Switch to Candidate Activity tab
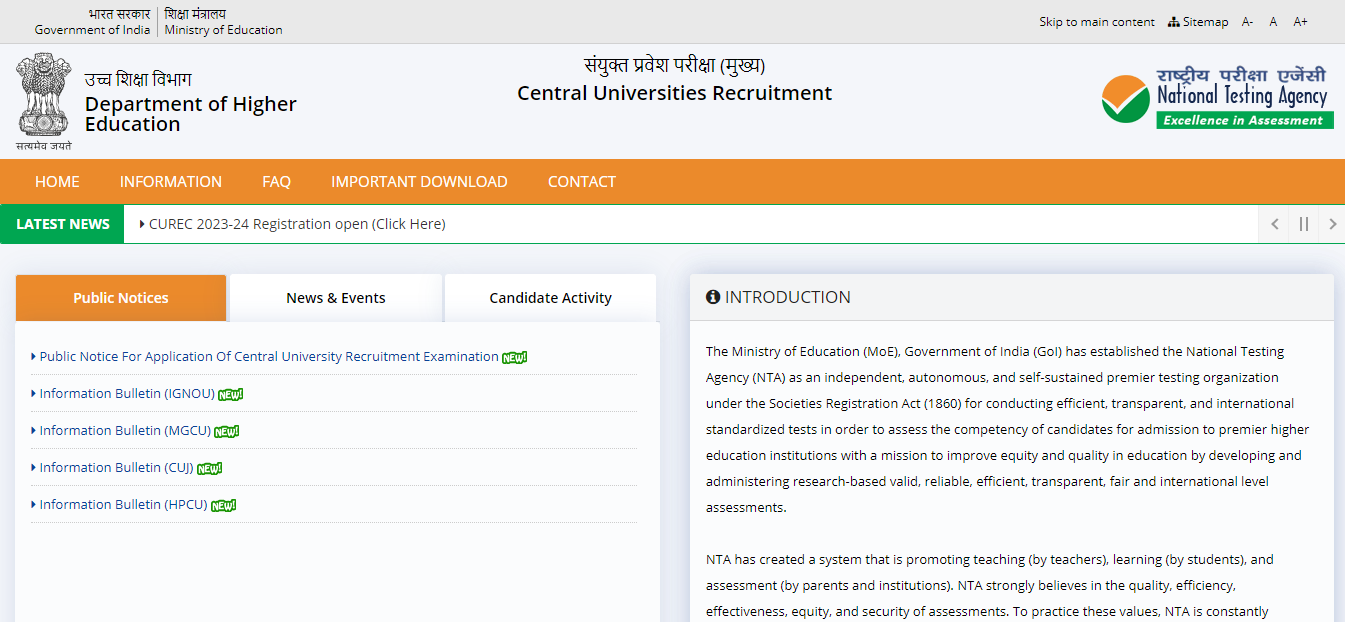This screenshot has width=1345, height=622. pyautogui.click(x=550, y=298)
